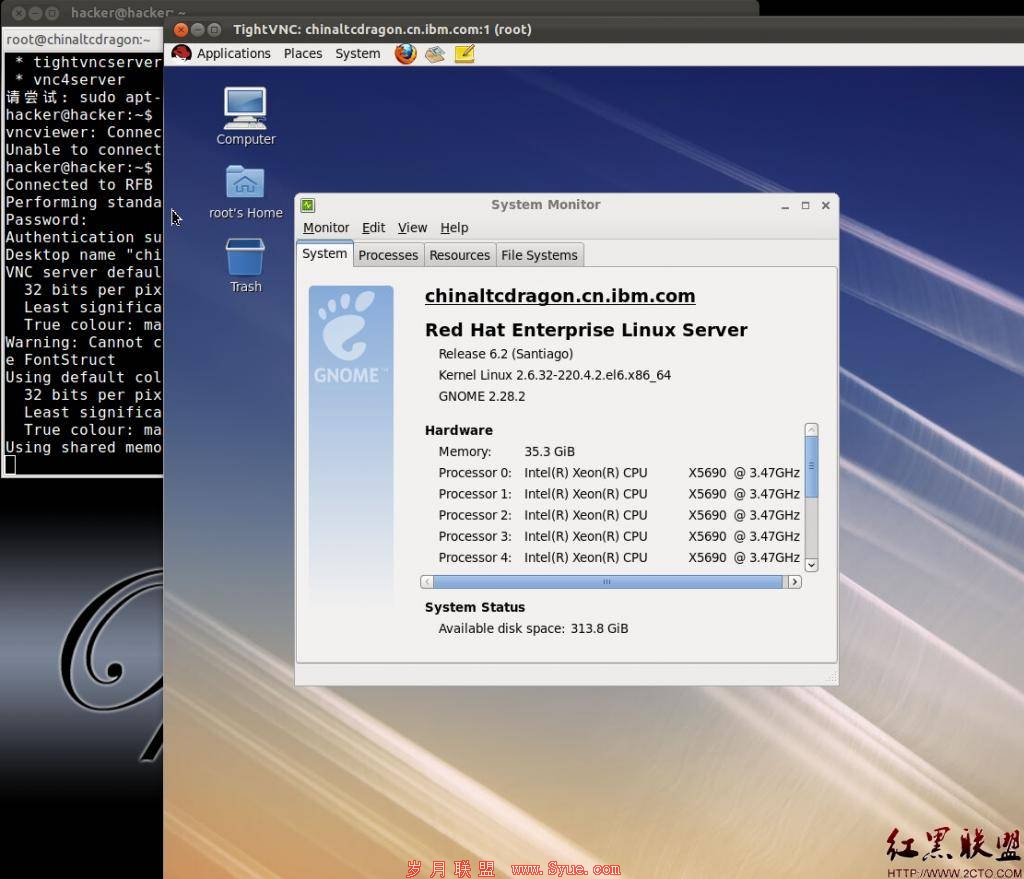The height and width of the screenshot is (879, 1024).
Task: Click the mail launcher icon in the panel
Action: [435, 54]
